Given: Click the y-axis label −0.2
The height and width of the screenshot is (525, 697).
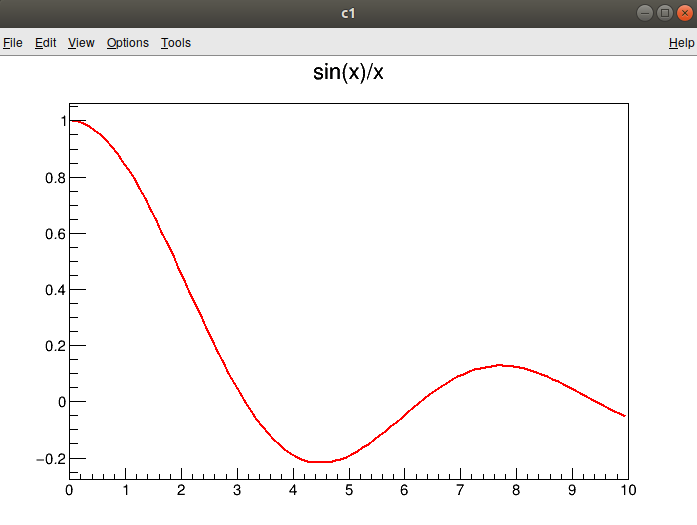Looking at the screenshot, I should coord(51,459).
